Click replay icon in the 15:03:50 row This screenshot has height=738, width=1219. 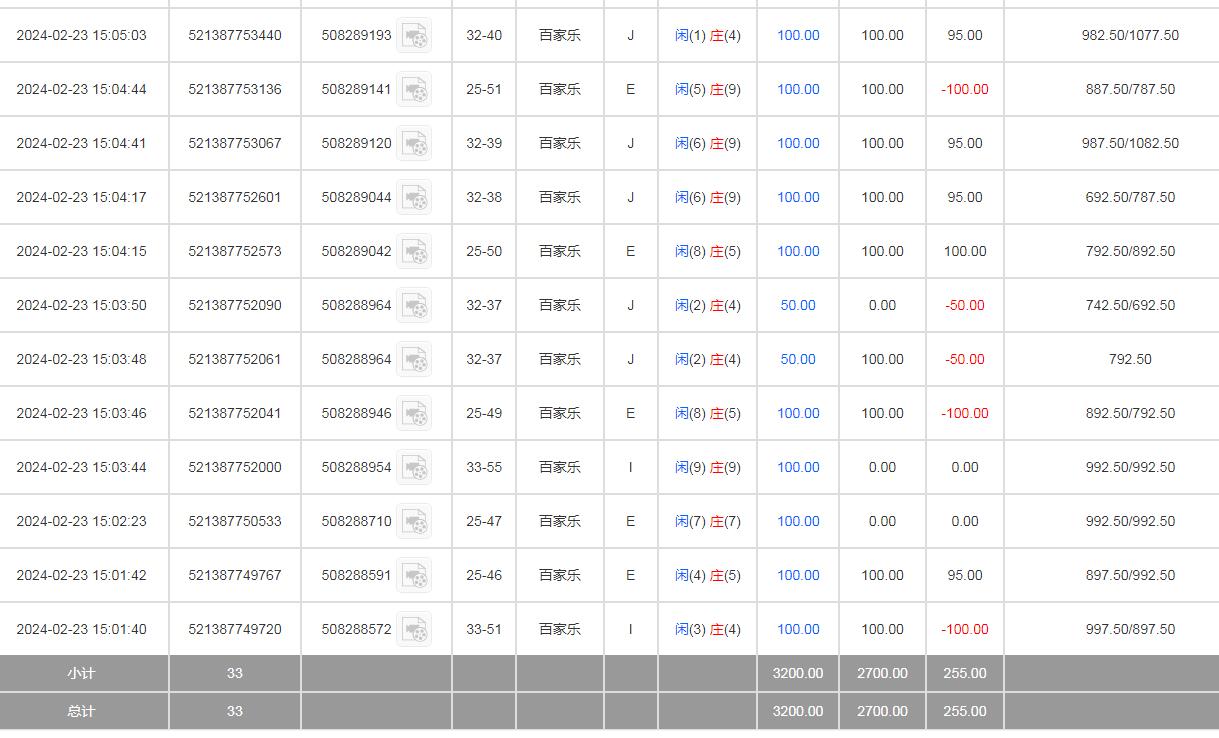414,306
